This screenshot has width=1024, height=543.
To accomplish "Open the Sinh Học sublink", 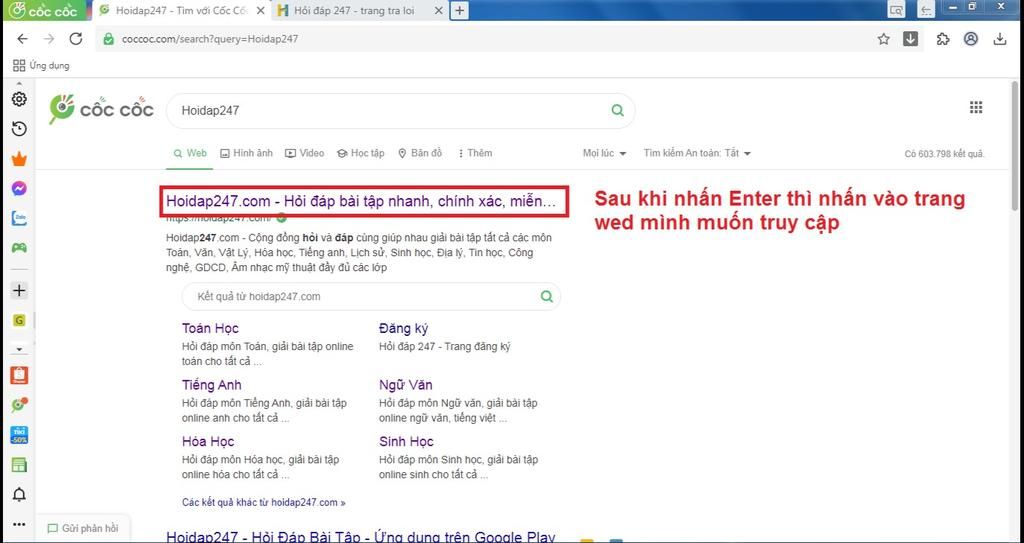I will coord(406,442).
